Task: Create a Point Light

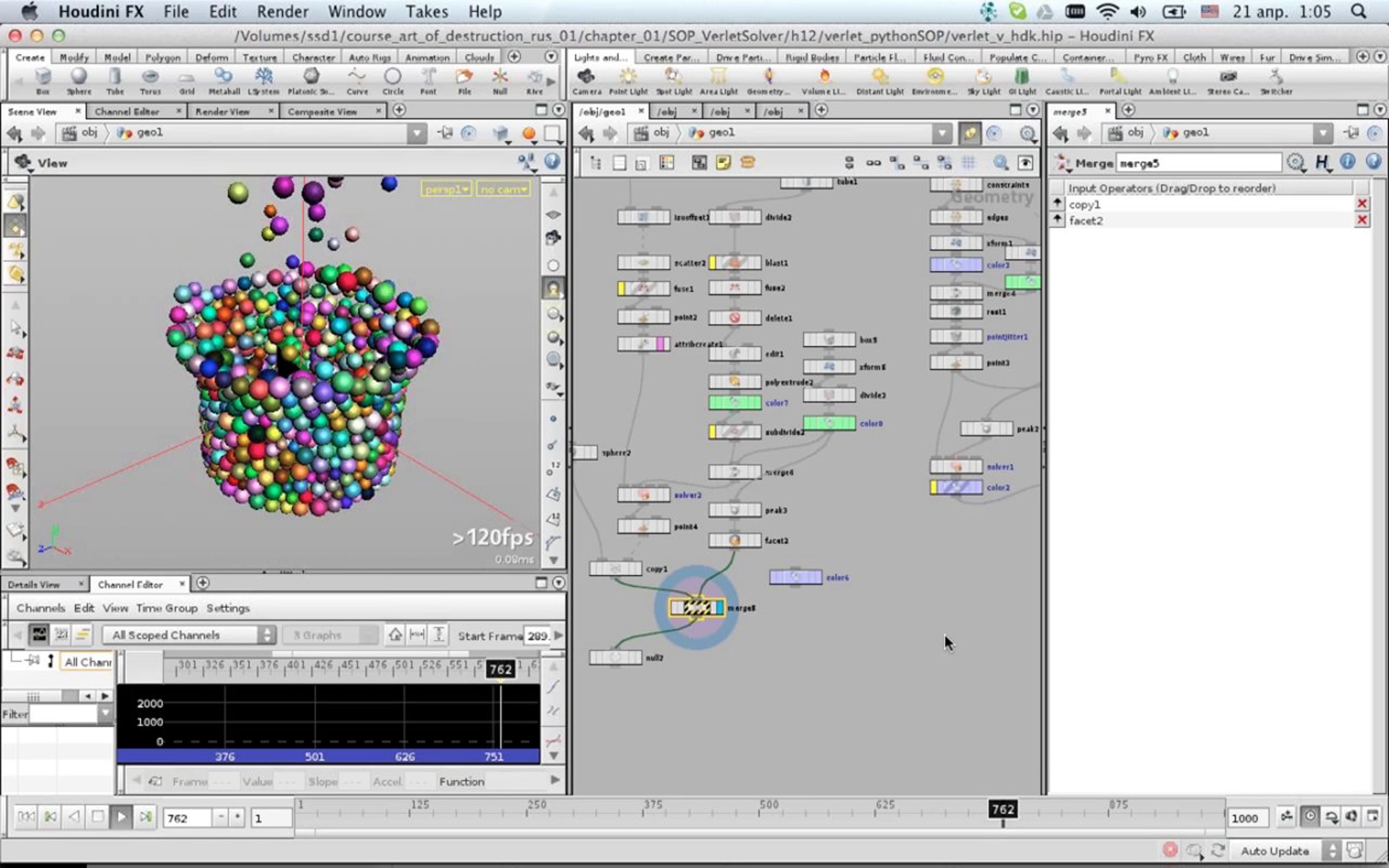Action: (629, 80)
